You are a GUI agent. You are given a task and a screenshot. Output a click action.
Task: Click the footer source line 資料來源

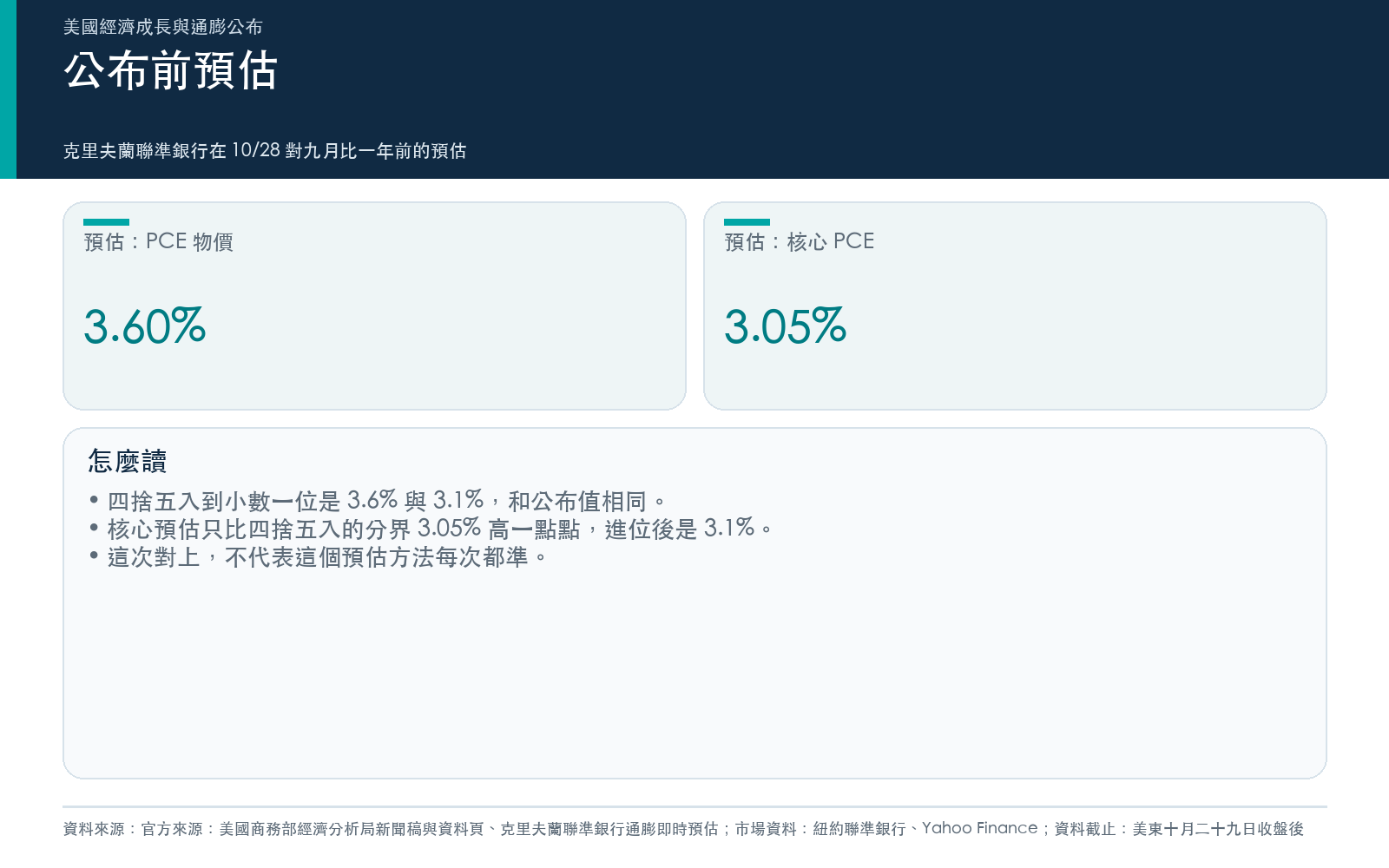click(x=683, y=829)
